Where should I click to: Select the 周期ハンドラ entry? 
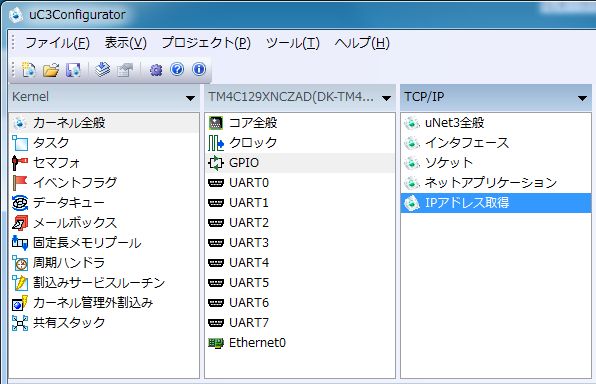pos(104,263)
